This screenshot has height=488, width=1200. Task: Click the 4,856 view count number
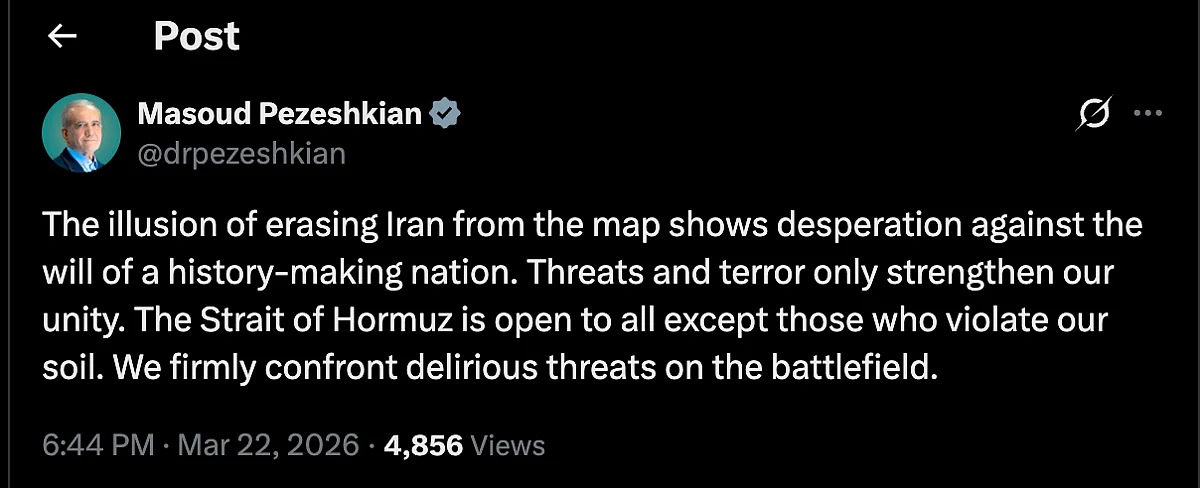[x=423, y=444]
